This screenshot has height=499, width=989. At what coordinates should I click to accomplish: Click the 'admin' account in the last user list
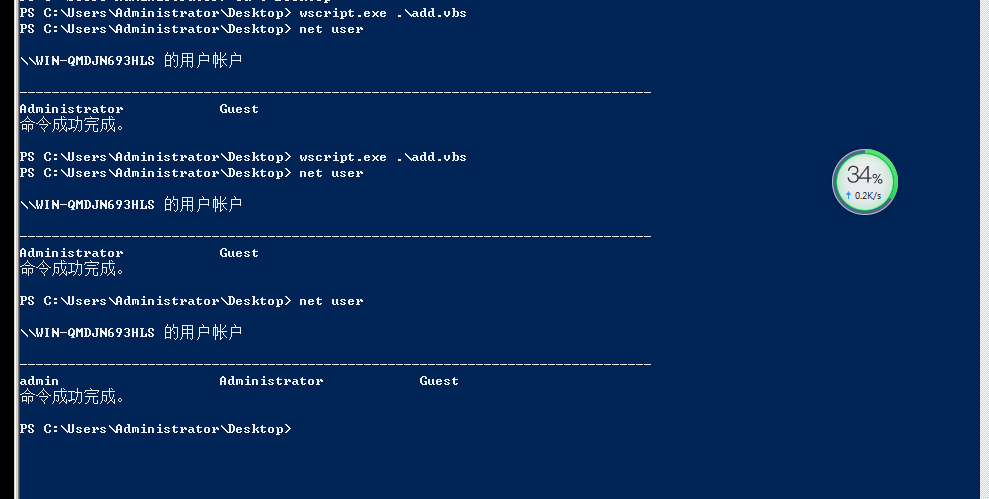tap(39, 381)
